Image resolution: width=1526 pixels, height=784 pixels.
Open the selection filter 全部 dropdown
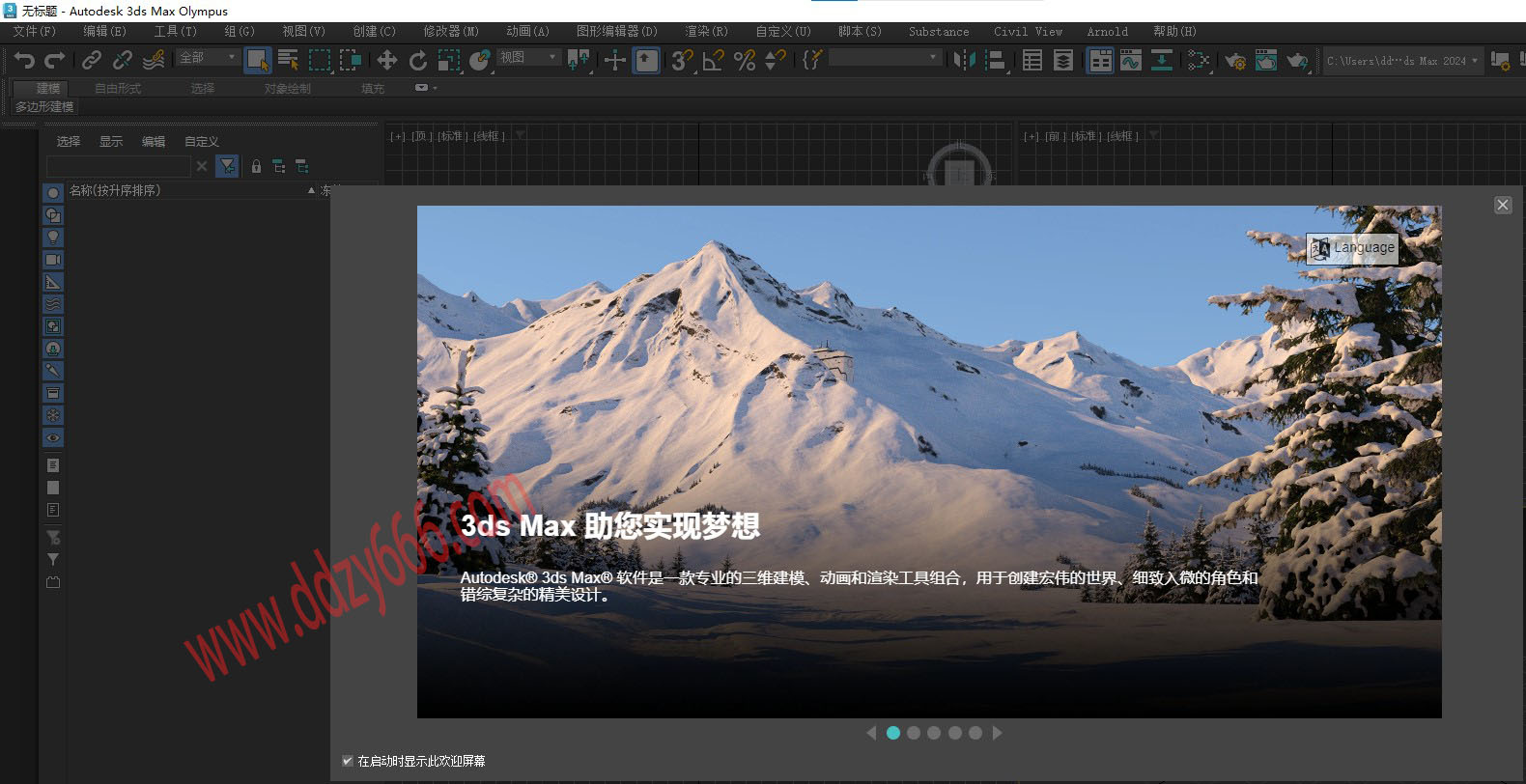coord(208,58)
